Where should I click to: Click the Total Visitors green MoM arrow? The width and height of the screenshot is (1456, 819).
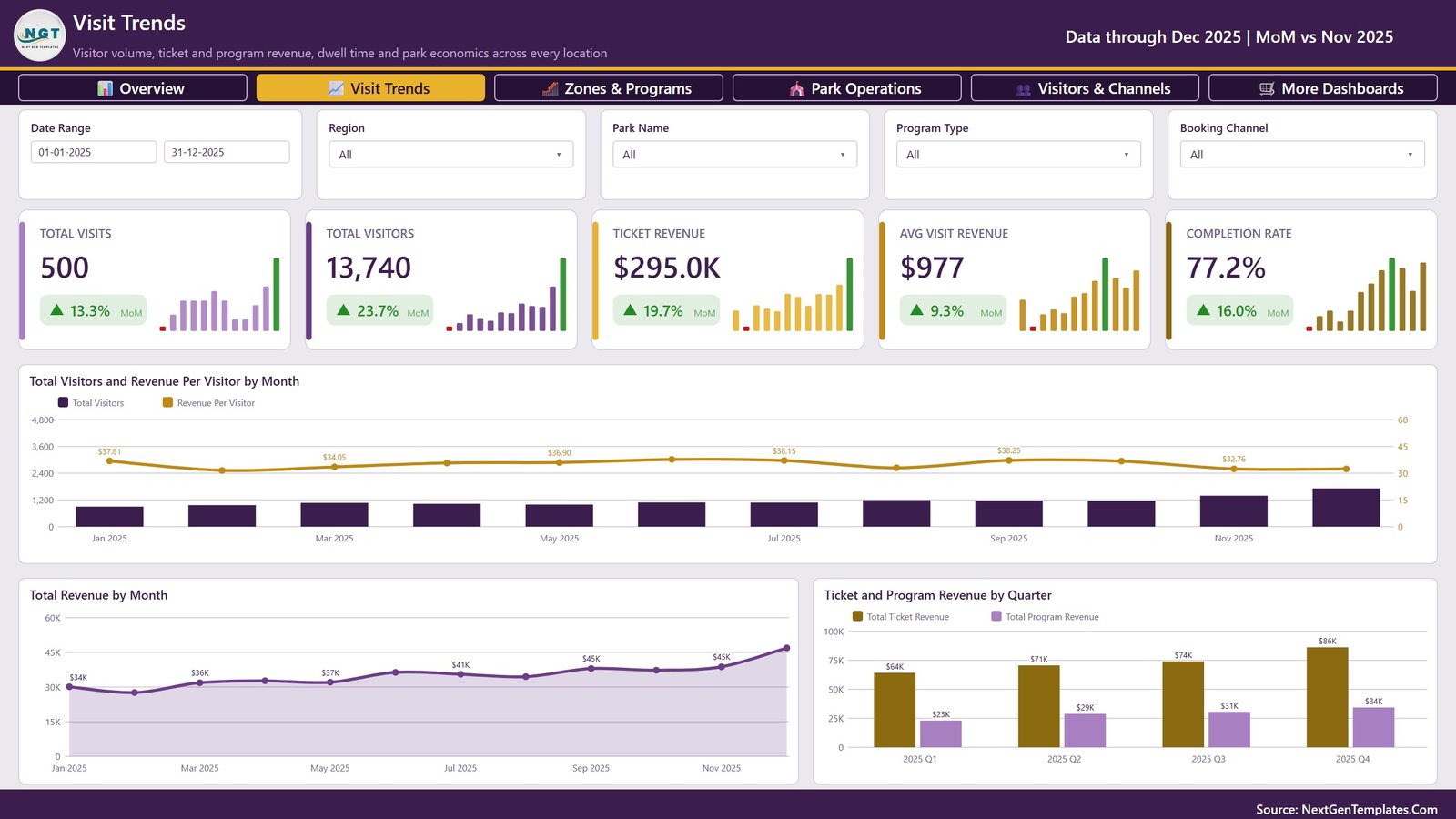(343, 310)
